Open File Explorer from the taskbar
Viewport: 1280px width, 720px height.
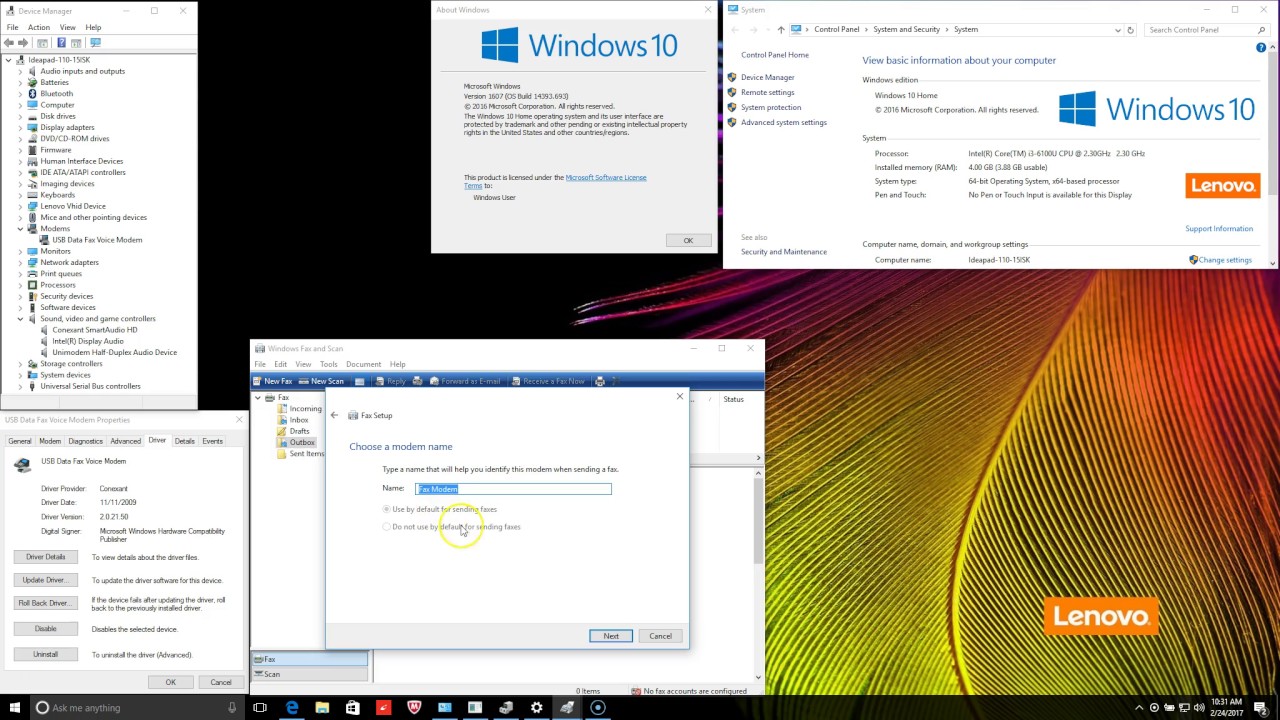pos(322,707)
